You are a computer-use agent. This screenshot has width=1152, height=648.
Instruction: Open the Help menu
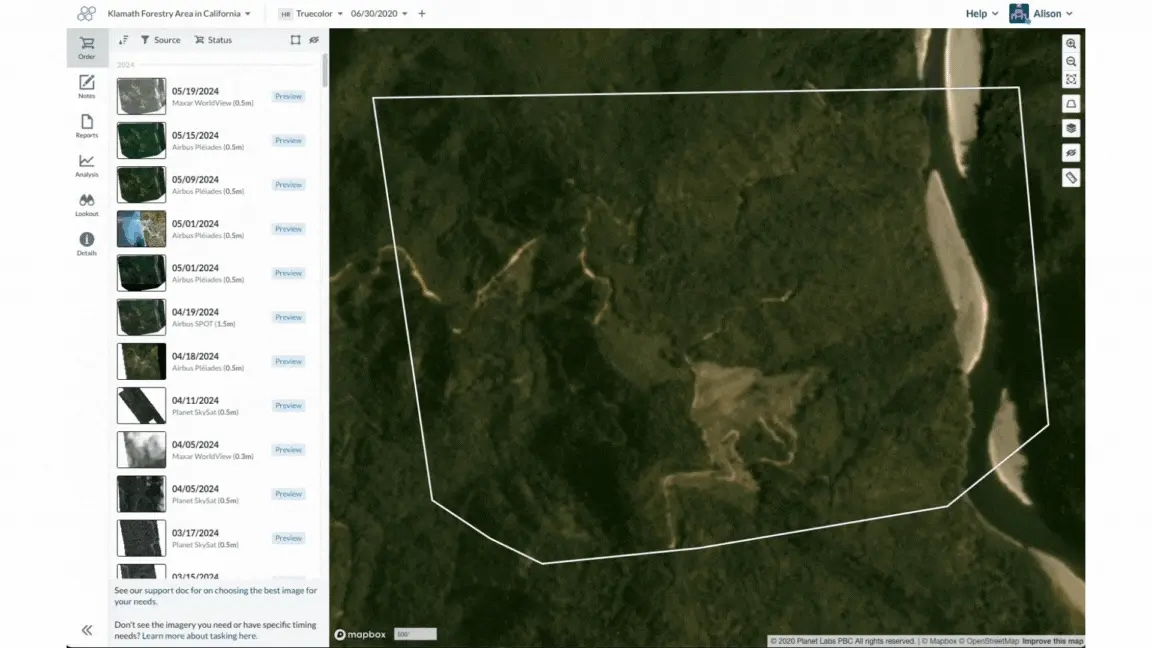pyautogui.click(x=982, y=13)
